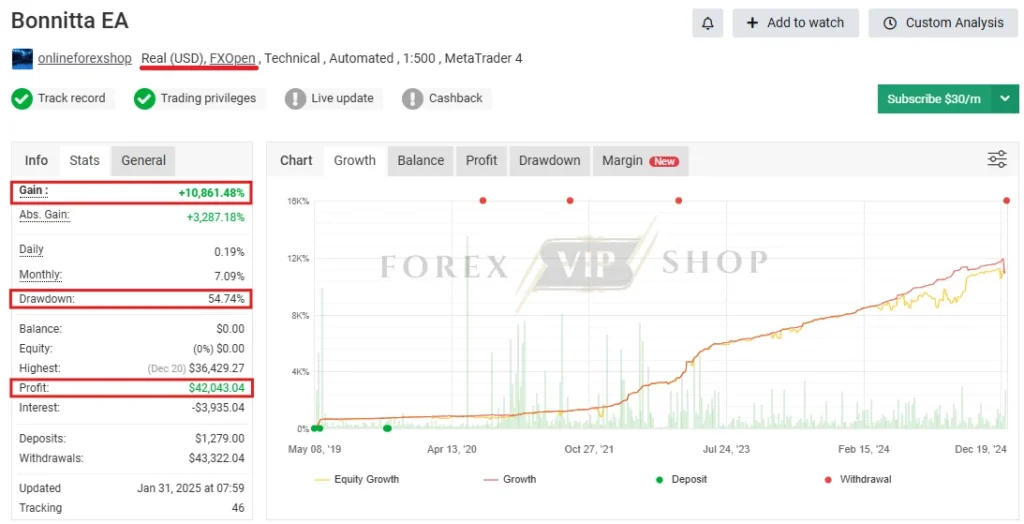This screenshot has height=524, width=1024.
Task: Open chart settings sliders icon
Action: [x=997, y=159]
